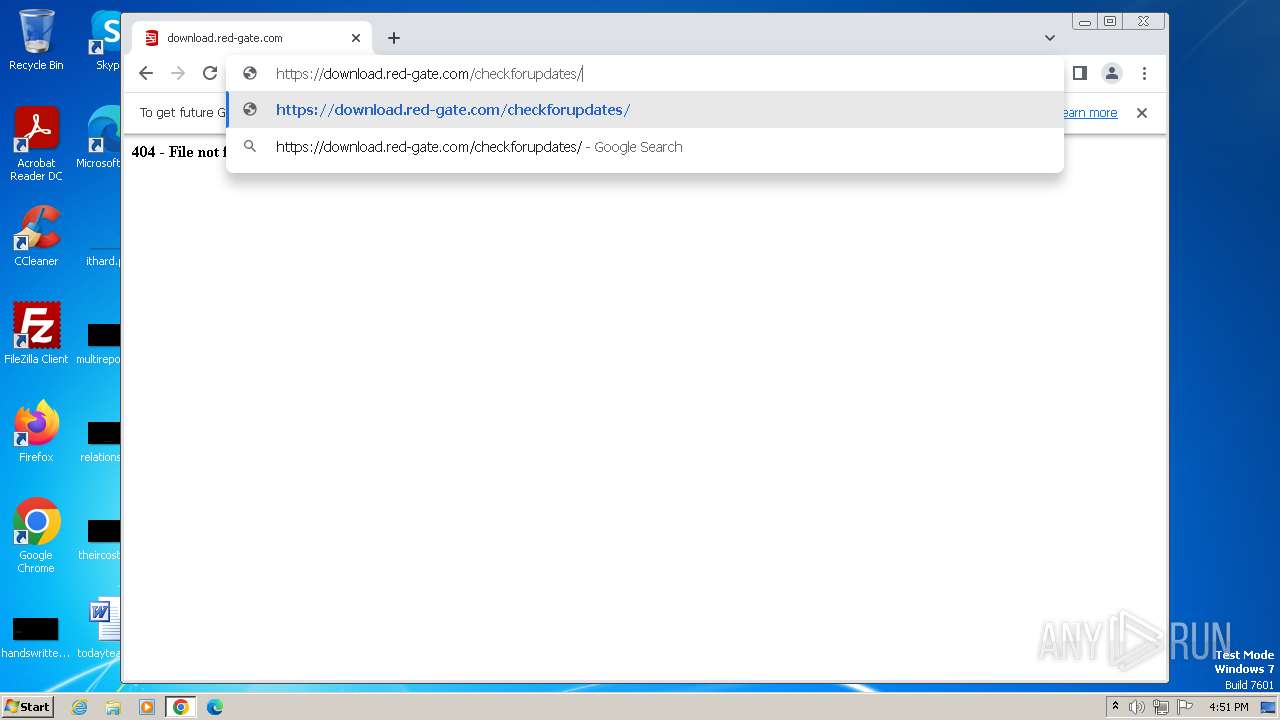The height and width of the screenshot is (720, 1280).
Task: Select Chrome taskbar button
Action: [x=181, y=707]
